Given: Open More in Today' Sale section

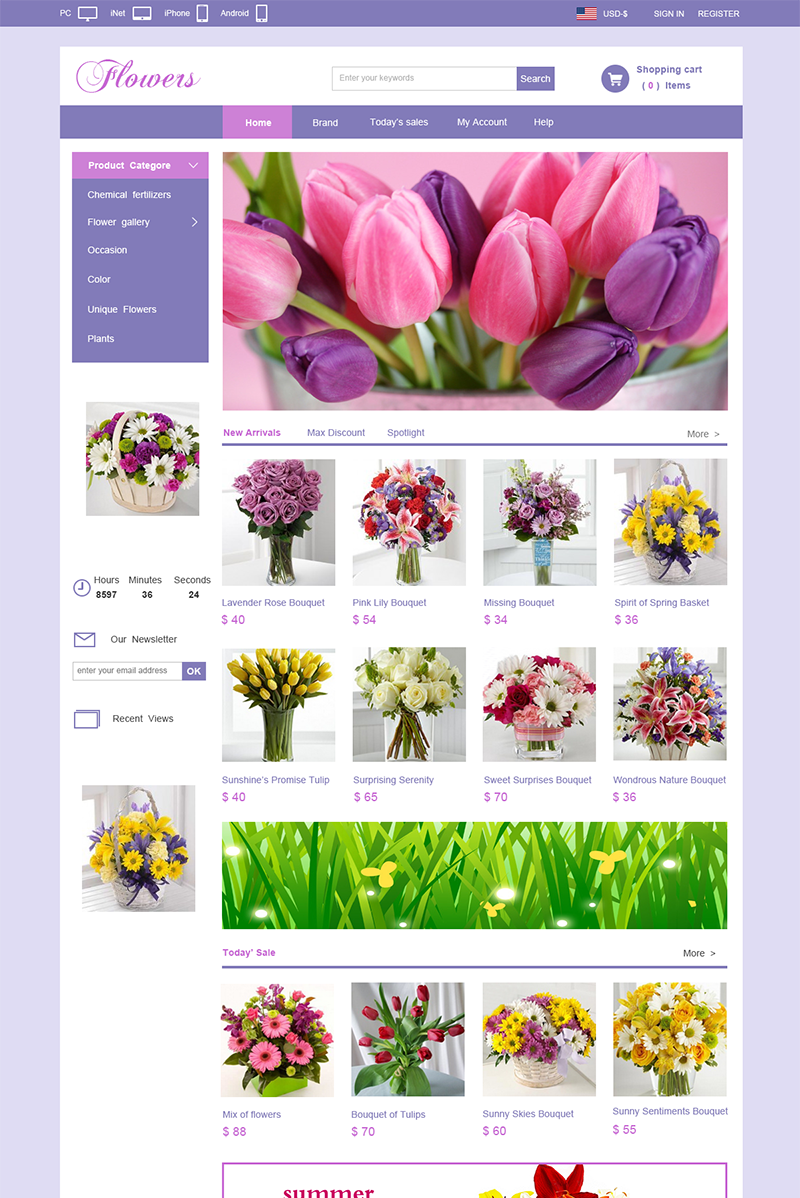Looking at the screenshot, I should (699, 953).
